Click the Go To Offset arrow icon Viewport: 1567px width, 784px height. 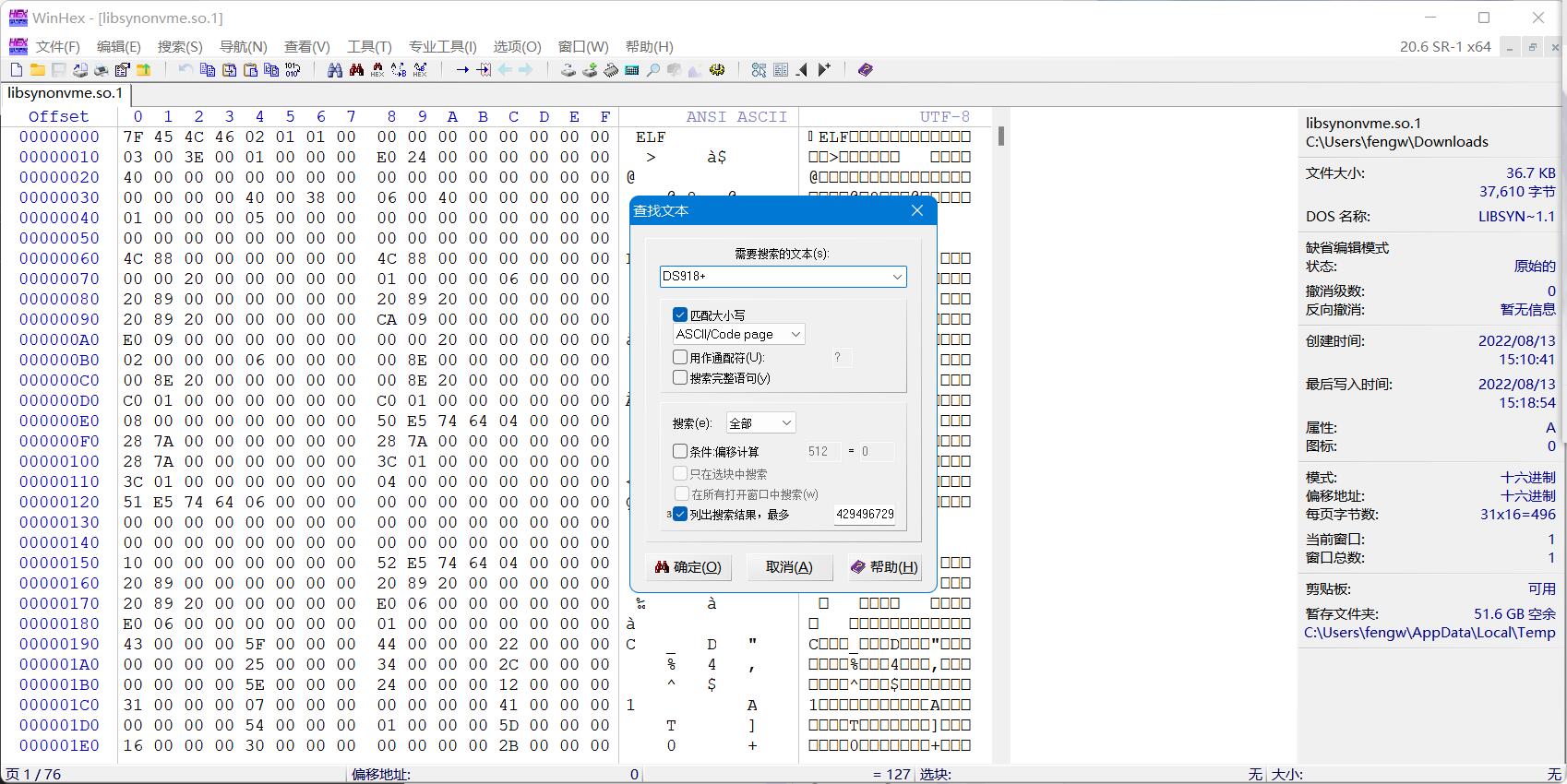coord(462,70)
